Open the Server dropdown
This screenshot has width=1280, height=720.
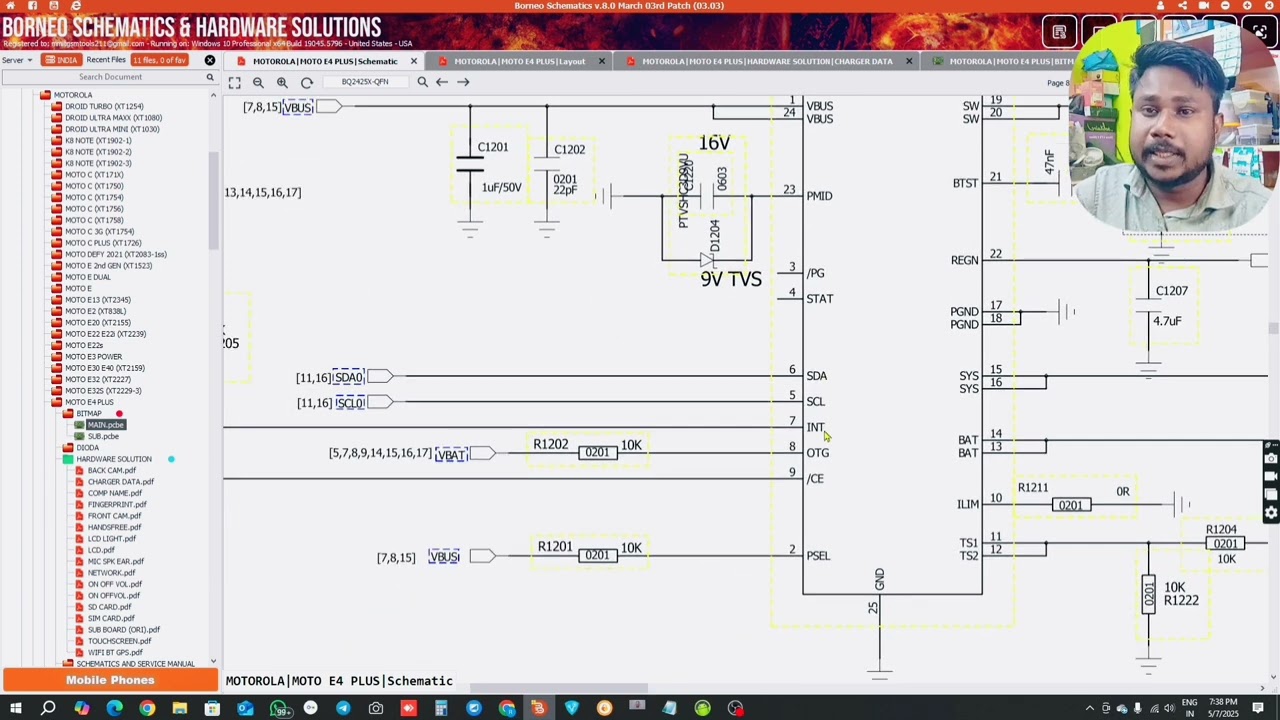16,60
